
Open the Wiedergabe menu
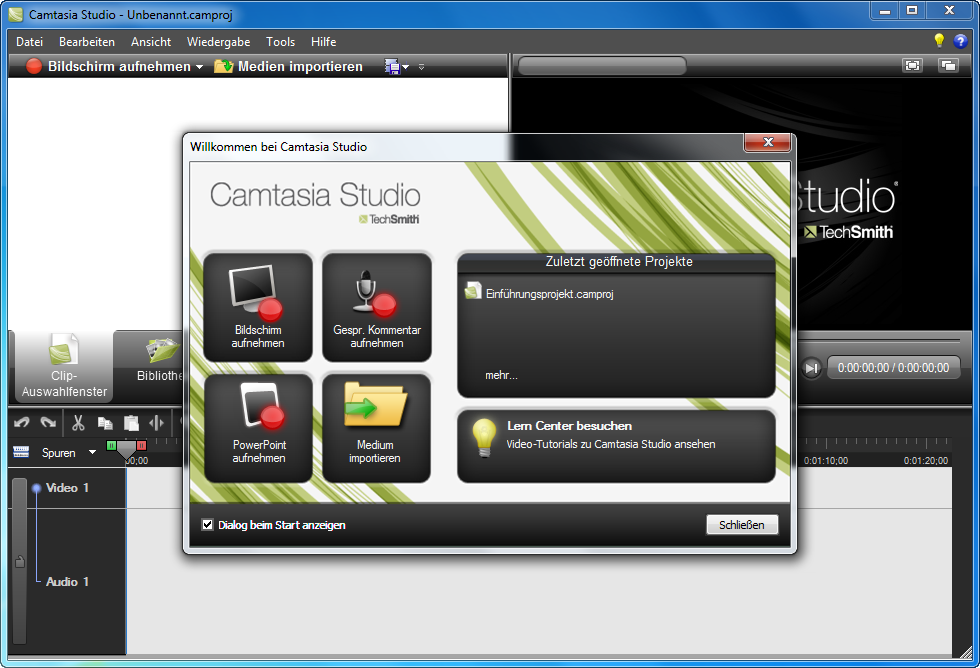[x=218, y=42]
